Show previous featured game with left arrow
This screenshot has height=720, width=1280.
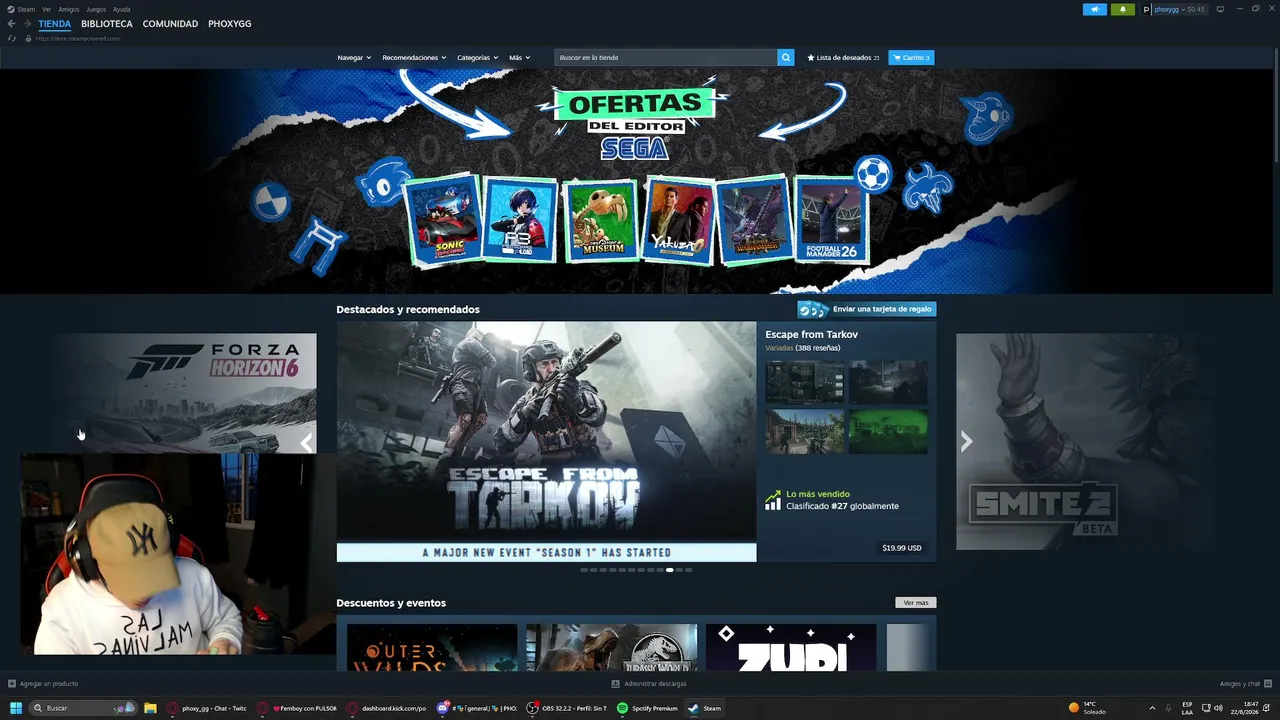click(306, 441)
